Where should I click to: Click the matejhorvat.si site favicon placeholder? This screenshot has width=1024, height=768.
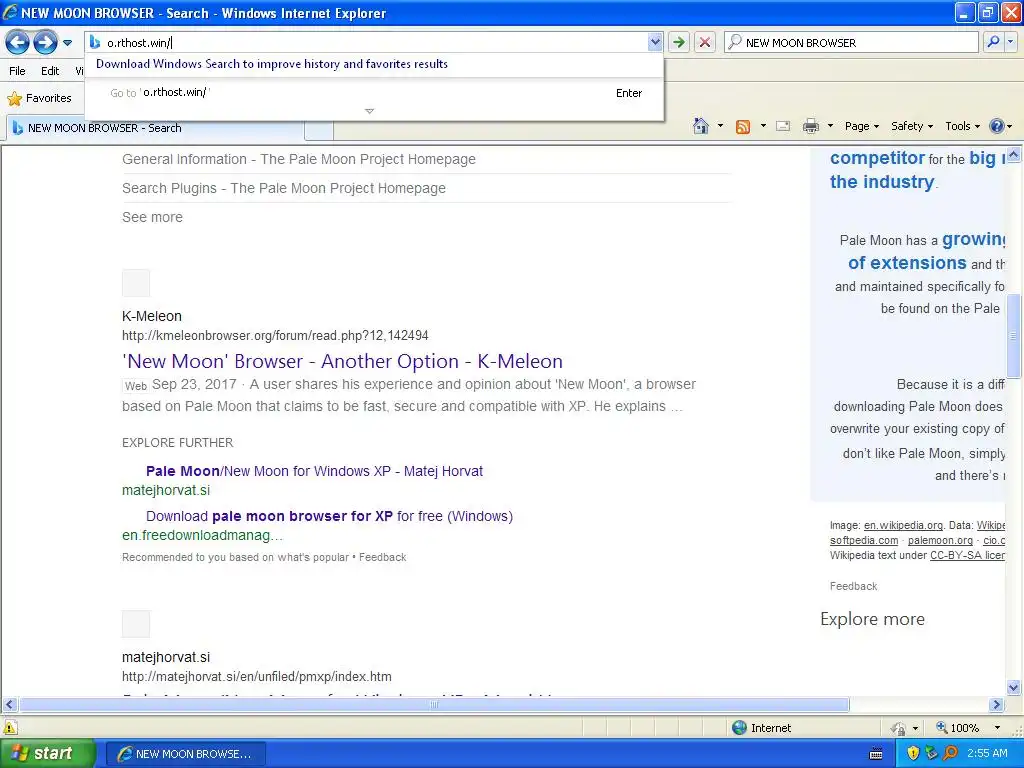click(136, 624)
